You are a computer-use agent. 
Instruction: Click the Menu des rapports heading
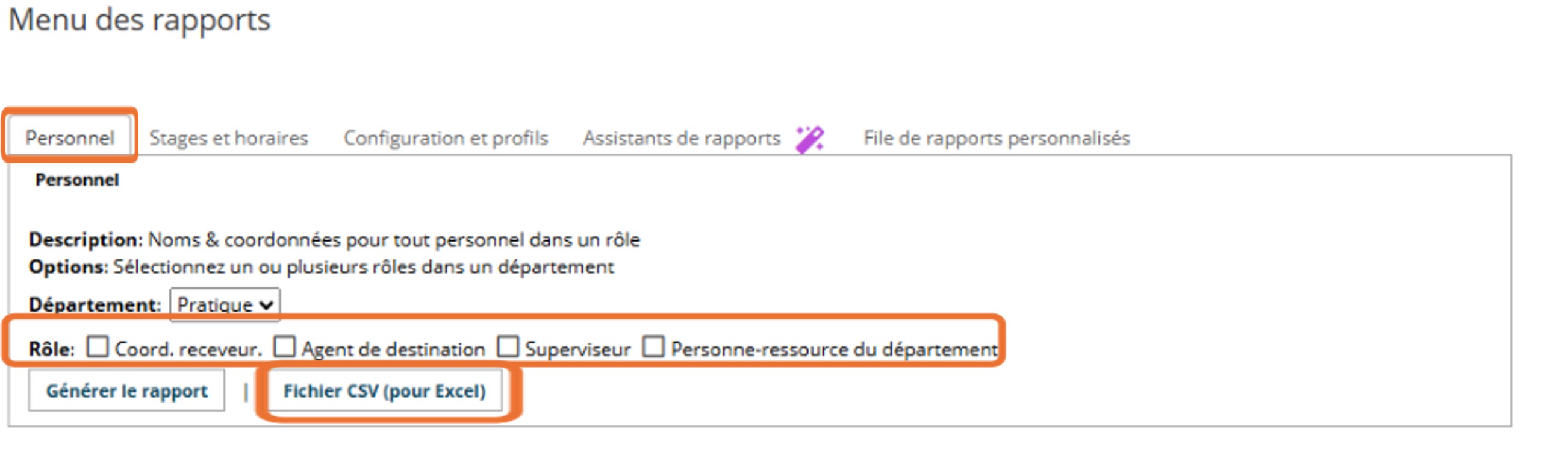pyautogui.click(x=139, y=19)
